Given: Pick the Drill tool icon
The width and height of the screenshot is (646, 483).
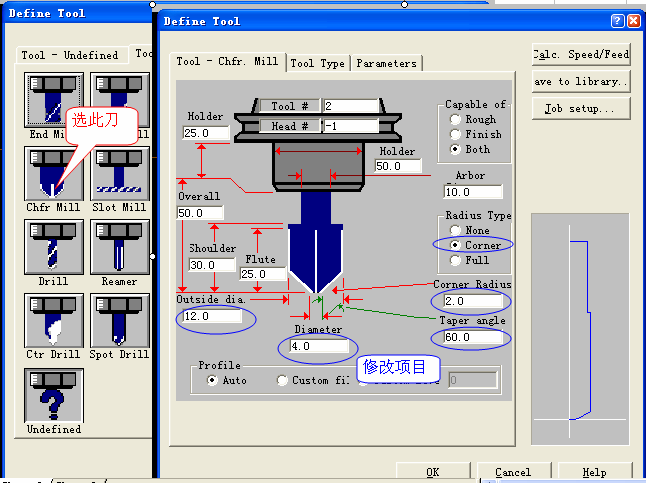Looking at the screenshot, I should click(x=54, y=247).
